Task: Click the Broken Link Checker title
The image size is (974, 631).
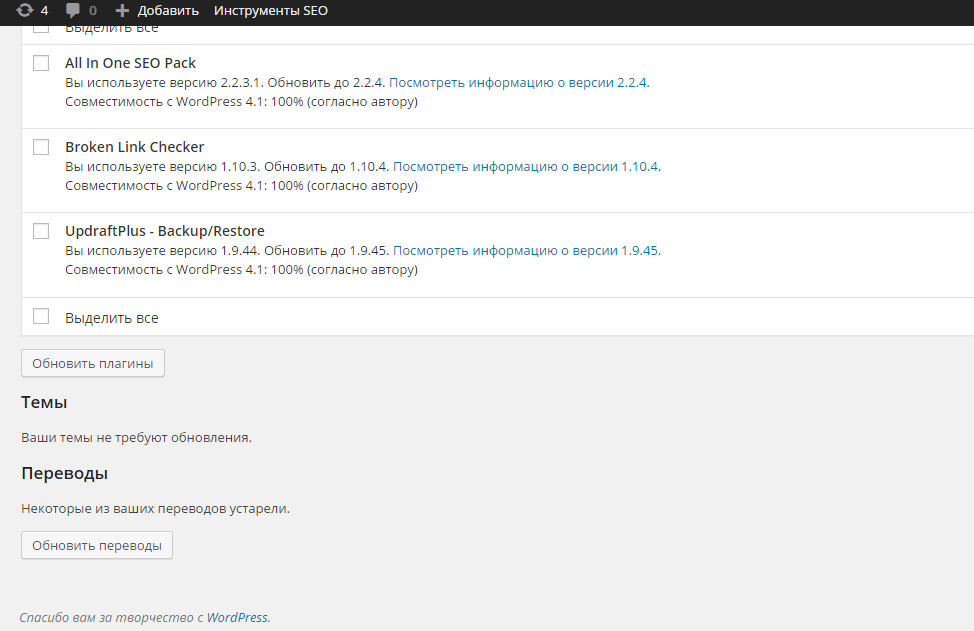Action: click(x=135, y=147)
